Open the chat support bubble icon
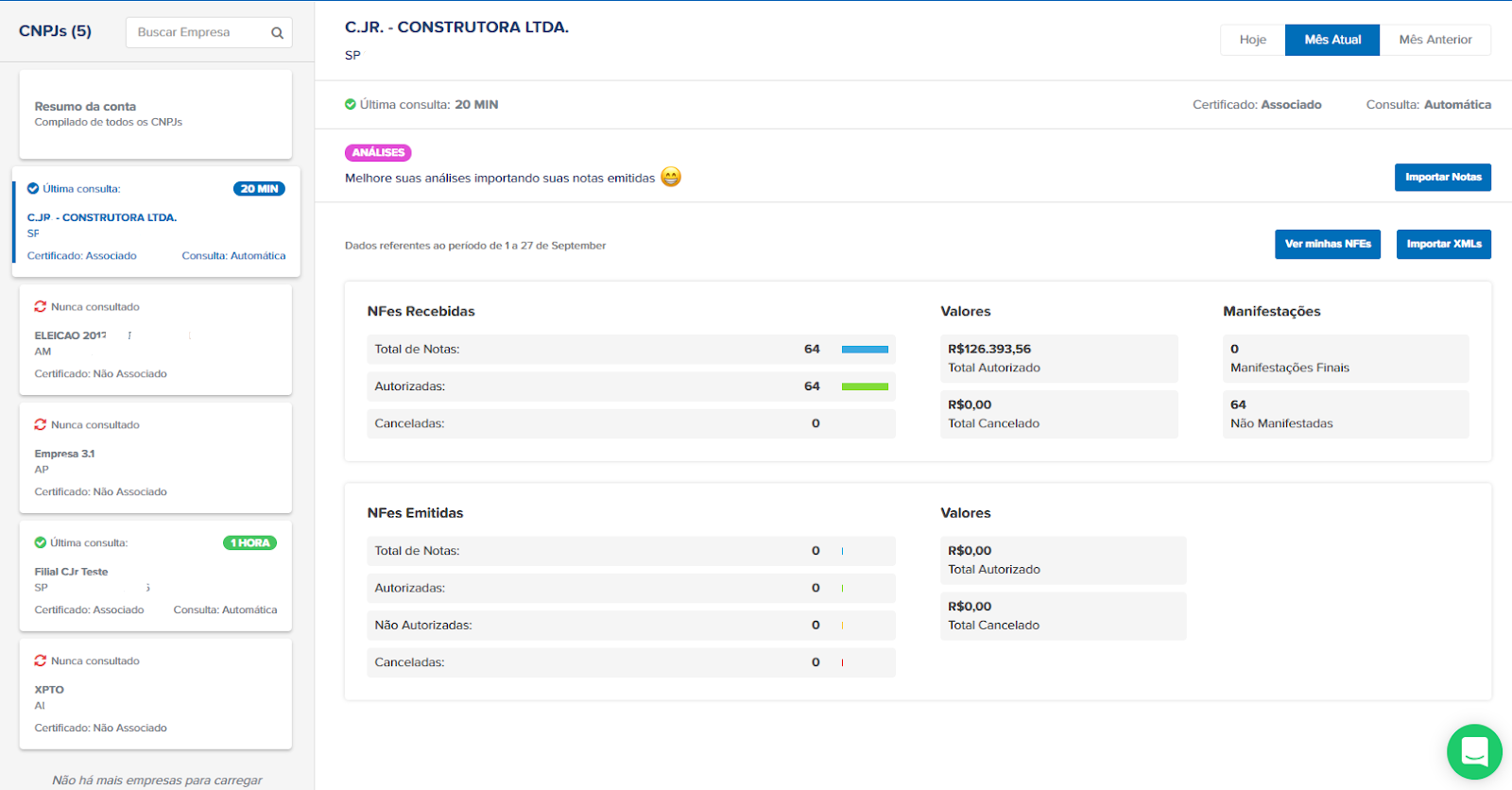Screen dimensions: 1512x790 pyautogui.click(x=1474, y=752)
